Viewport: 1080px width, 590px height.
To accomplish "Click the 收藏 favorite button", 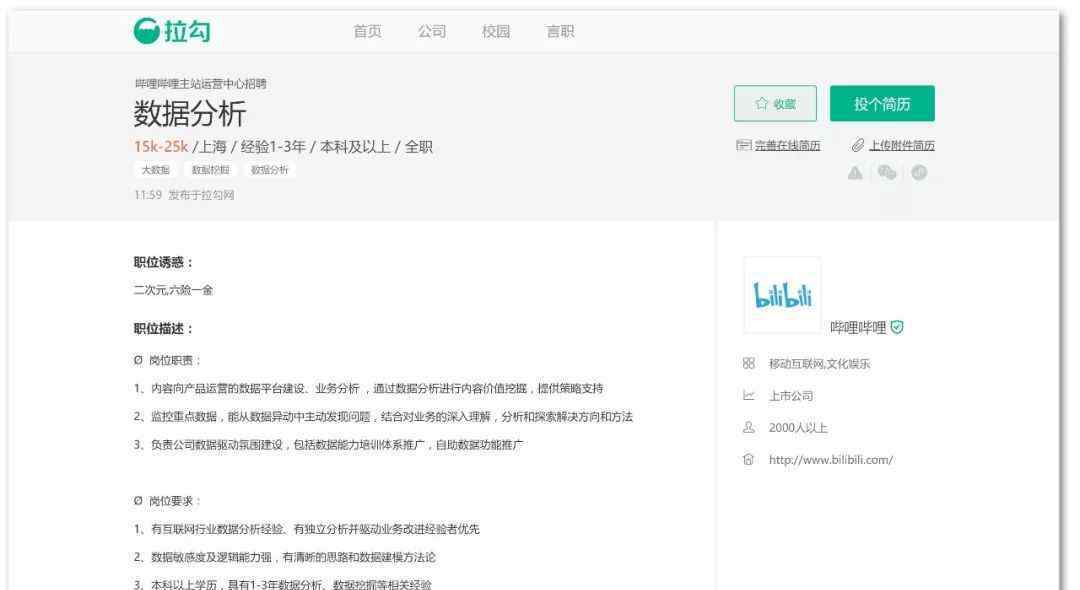I will (x=775, y=103).
